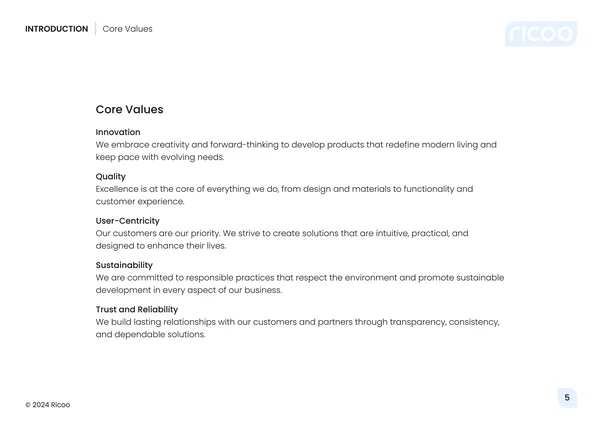Select the Quality subheading

click(111, 177)
